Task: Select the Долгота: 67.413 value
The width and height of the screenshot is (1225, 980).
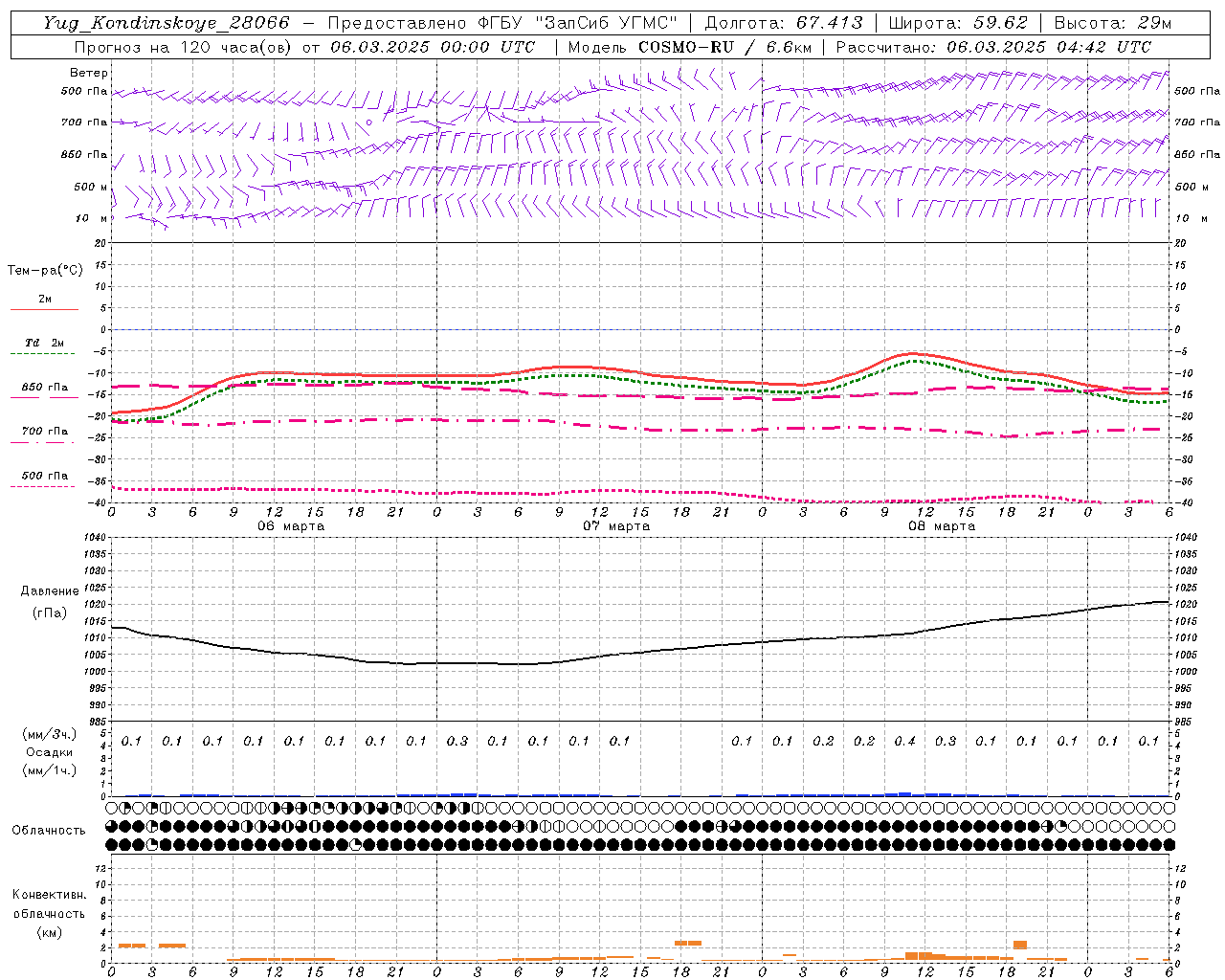Action: click(x=784, y=23)
